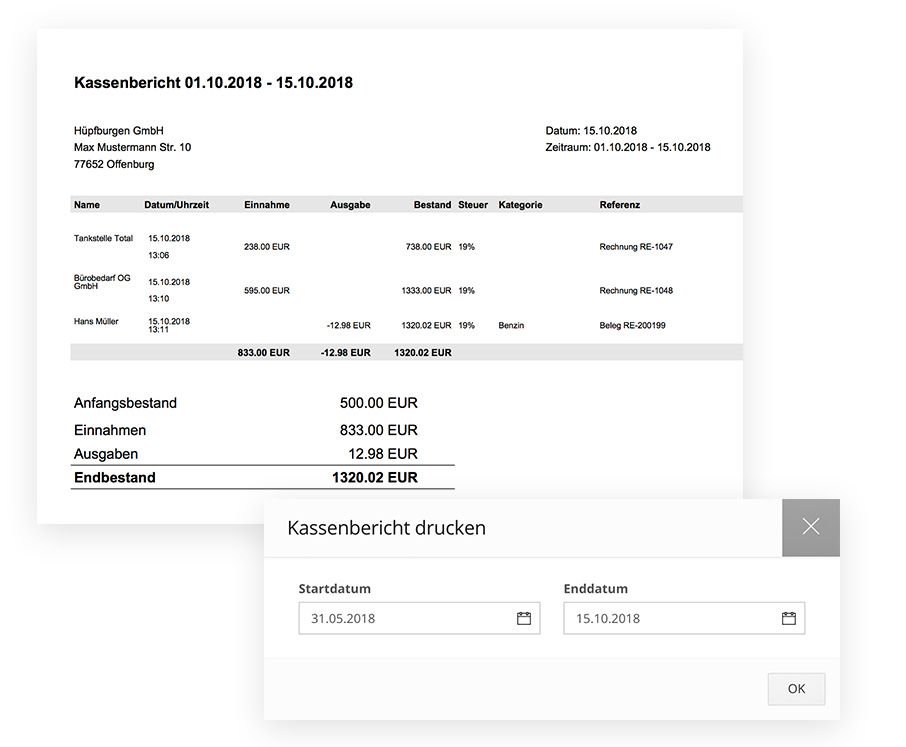This screenshot has height=747, width=906.
Task: Click the Zeitraum line in report header
Action: coord(628,147)
